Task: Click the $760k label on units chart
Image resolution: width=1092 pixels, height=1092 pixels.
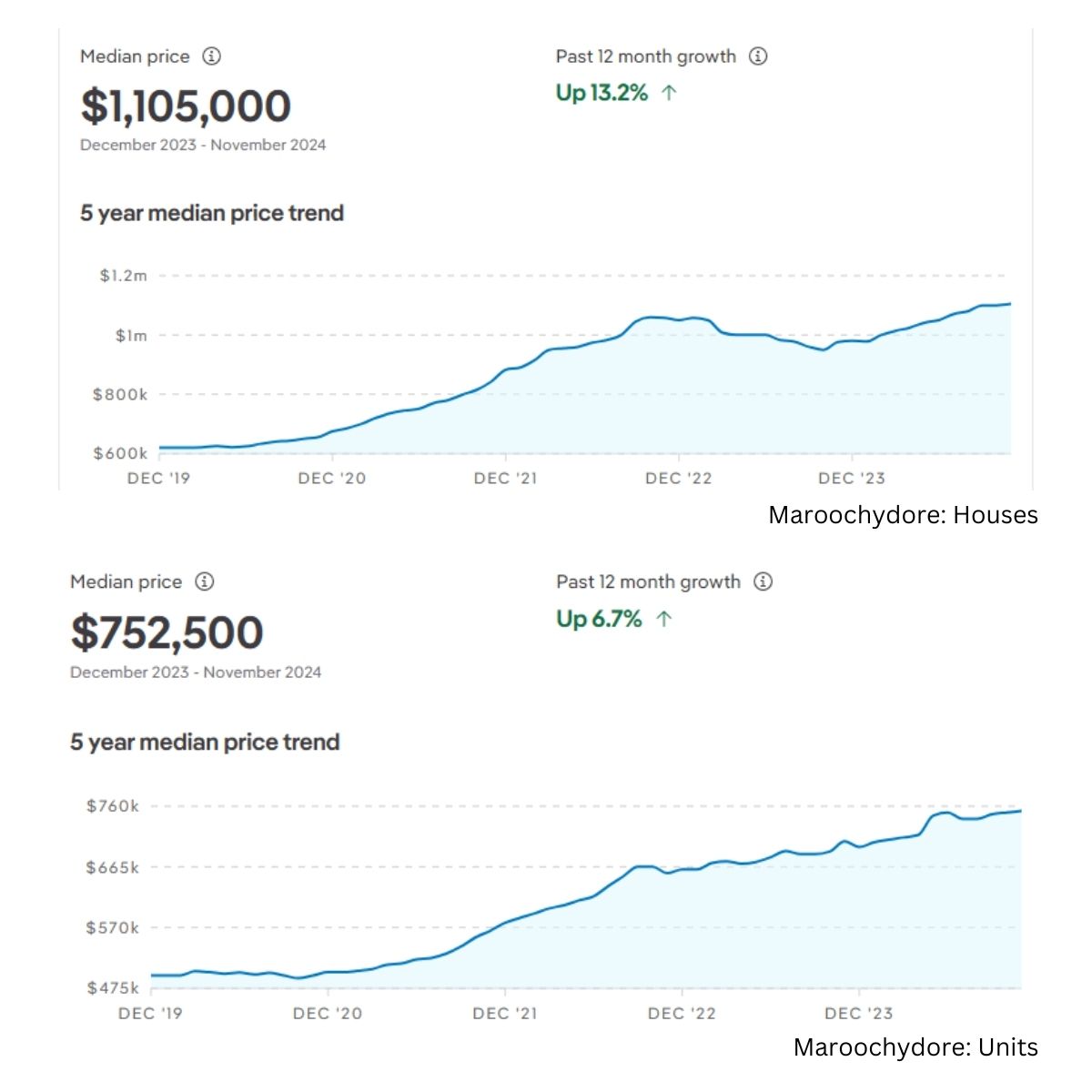Action: pos(113,806)
